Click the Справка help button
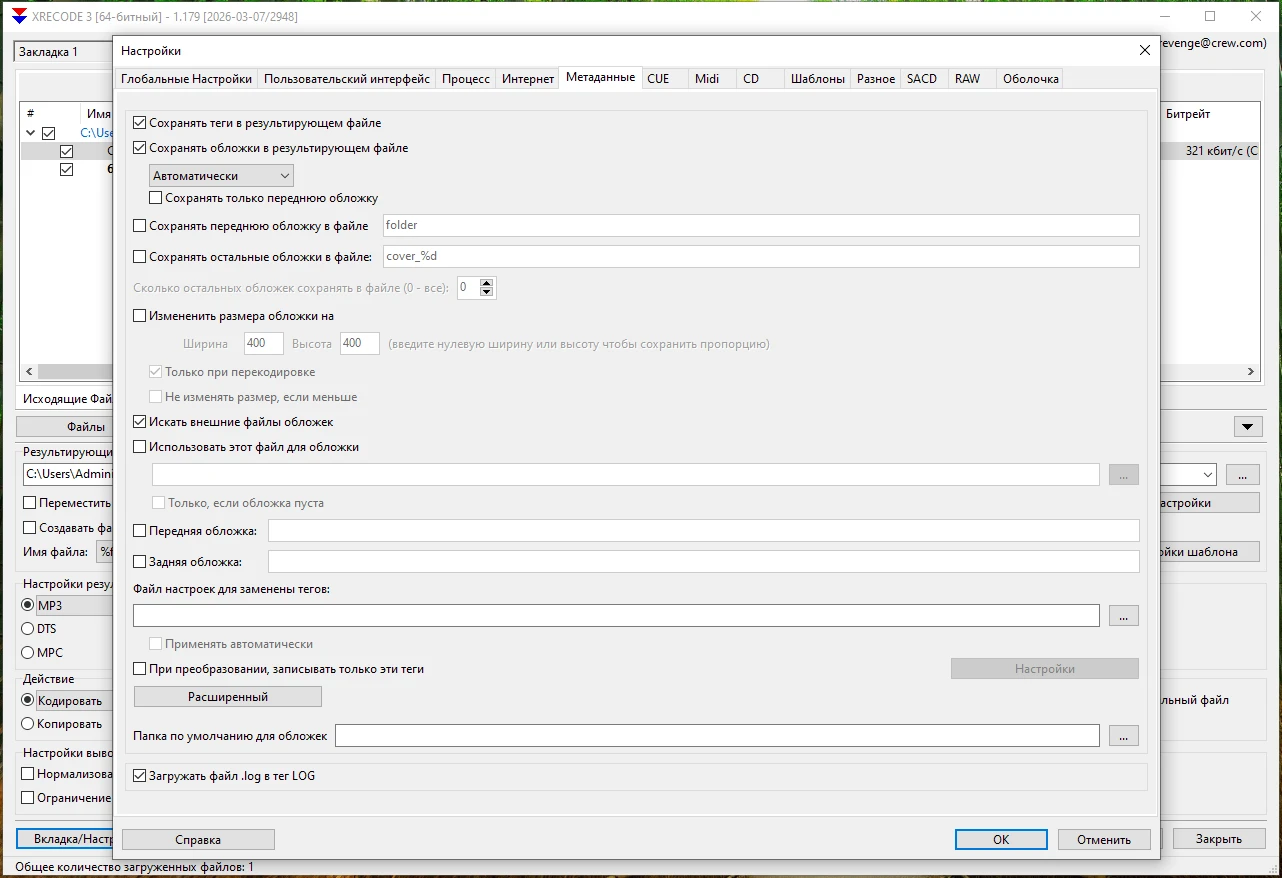1282x878 pixels. pyautogui.click(x=198, y=840)
